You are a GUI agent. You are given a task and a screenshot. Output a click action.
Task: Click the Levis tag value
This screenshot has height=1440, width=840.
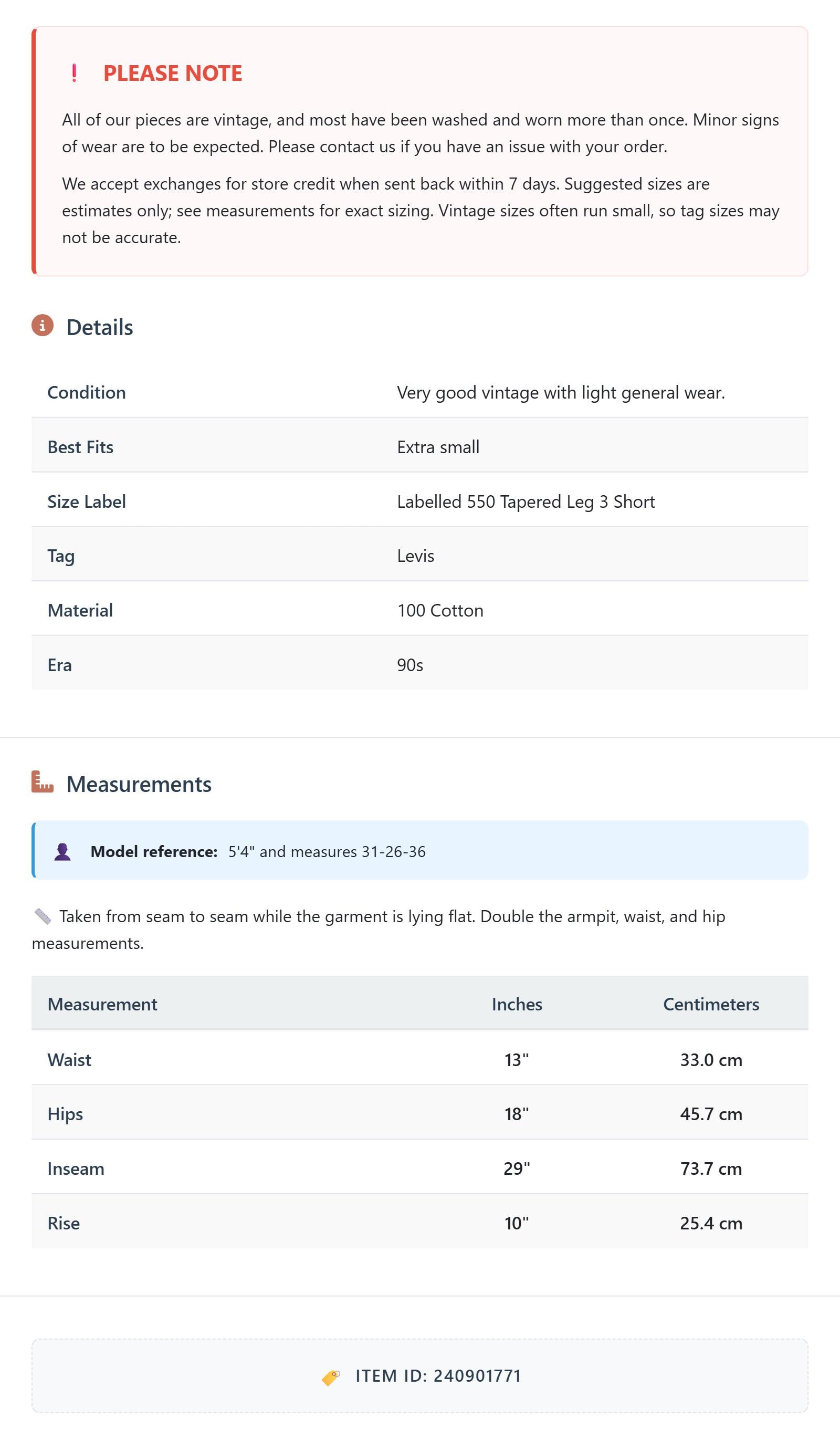[415, 556]
